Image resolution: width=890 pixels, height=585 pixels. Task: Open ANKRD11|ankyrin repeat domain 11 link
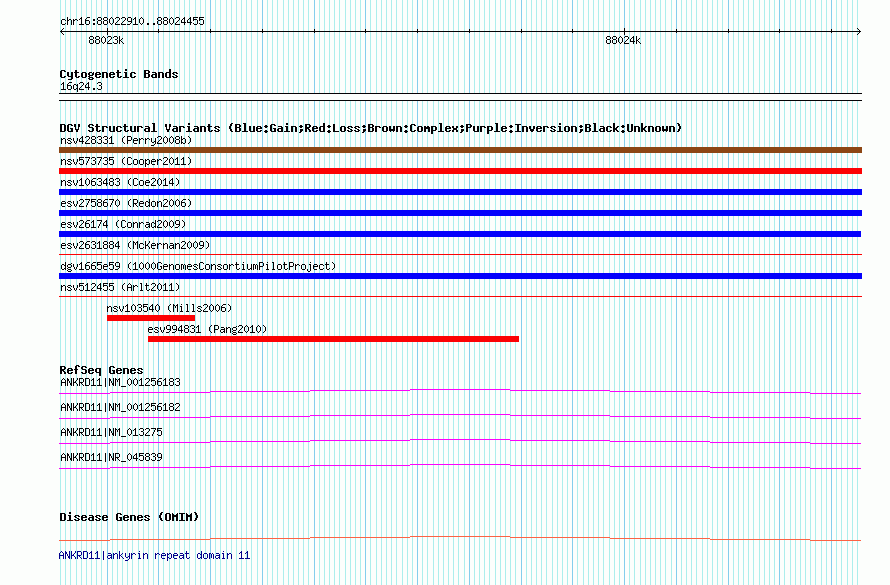(154, 555)
